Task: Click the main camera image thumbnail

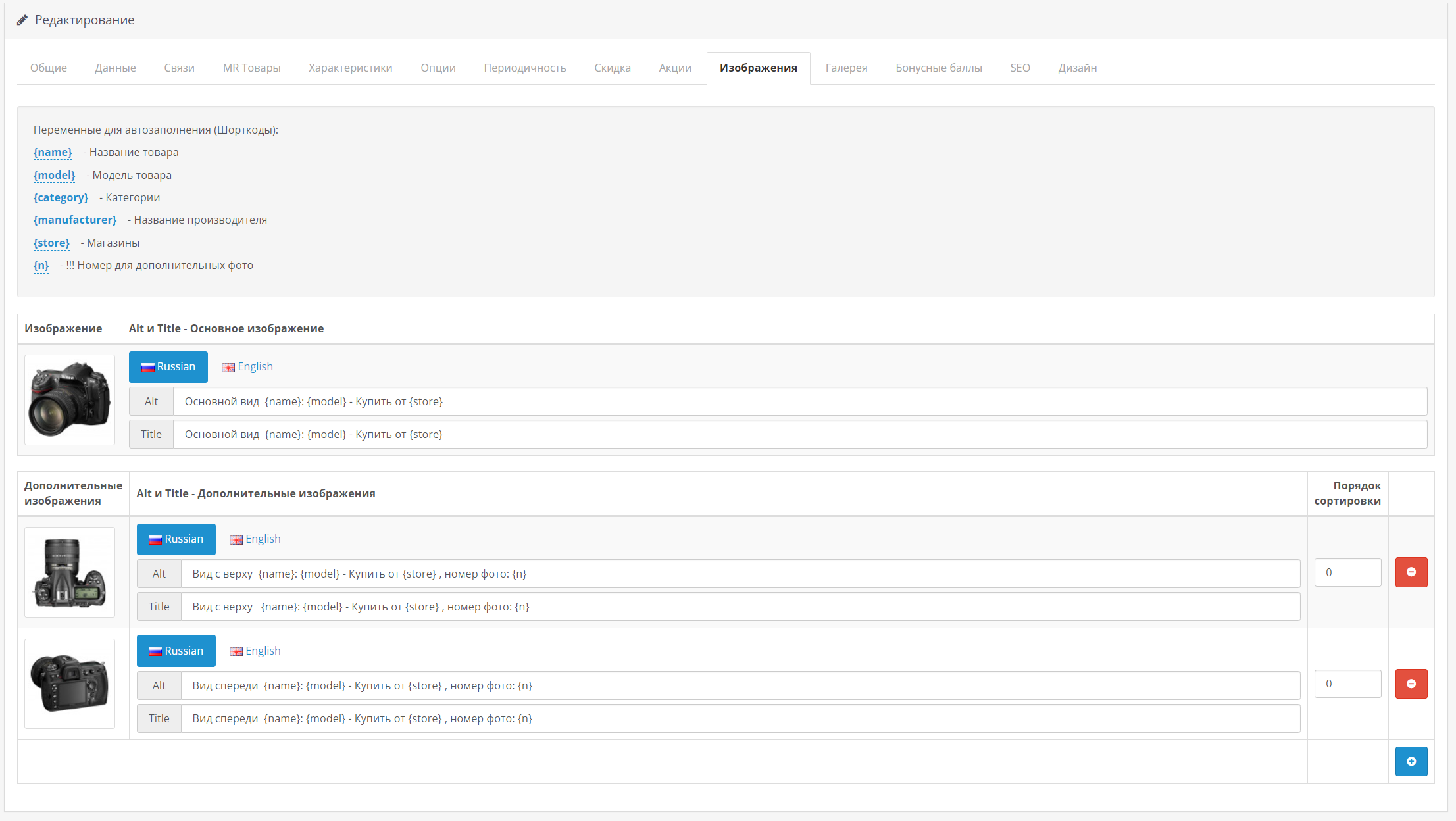Action: 70,400
